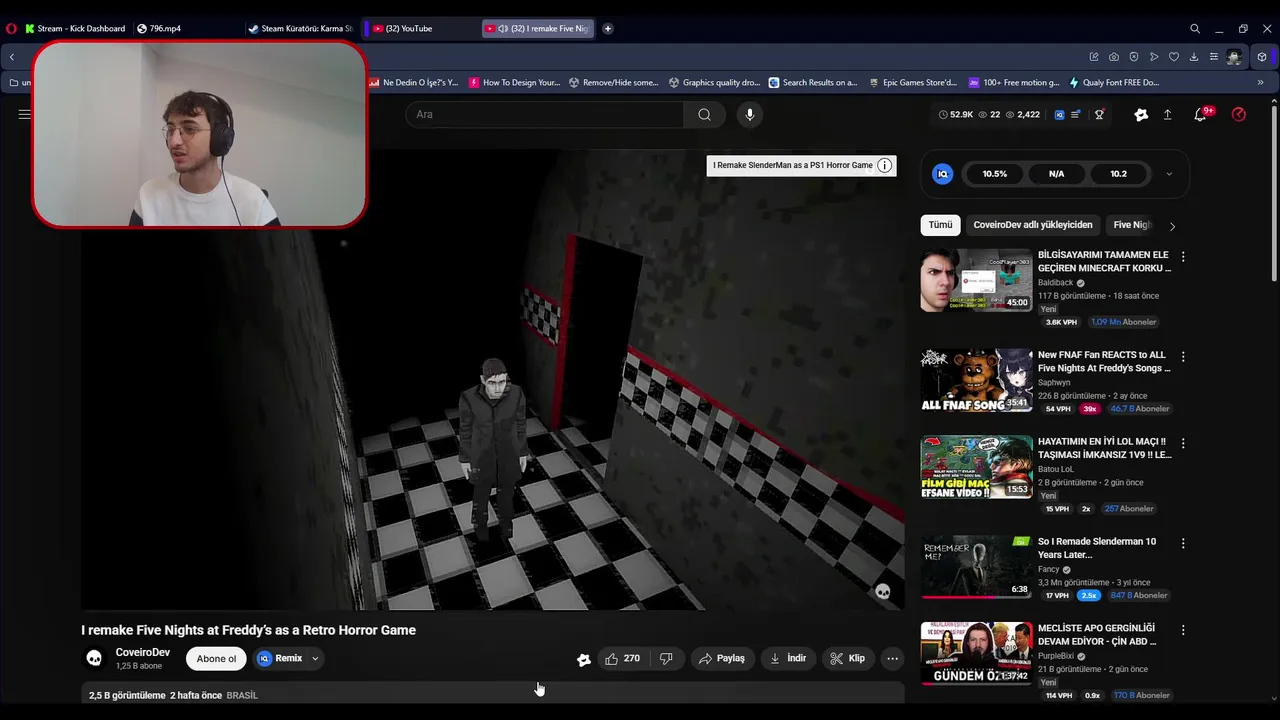Click the browser edit page icon
Viewport: 1280px width, 720px height.
1094,57
